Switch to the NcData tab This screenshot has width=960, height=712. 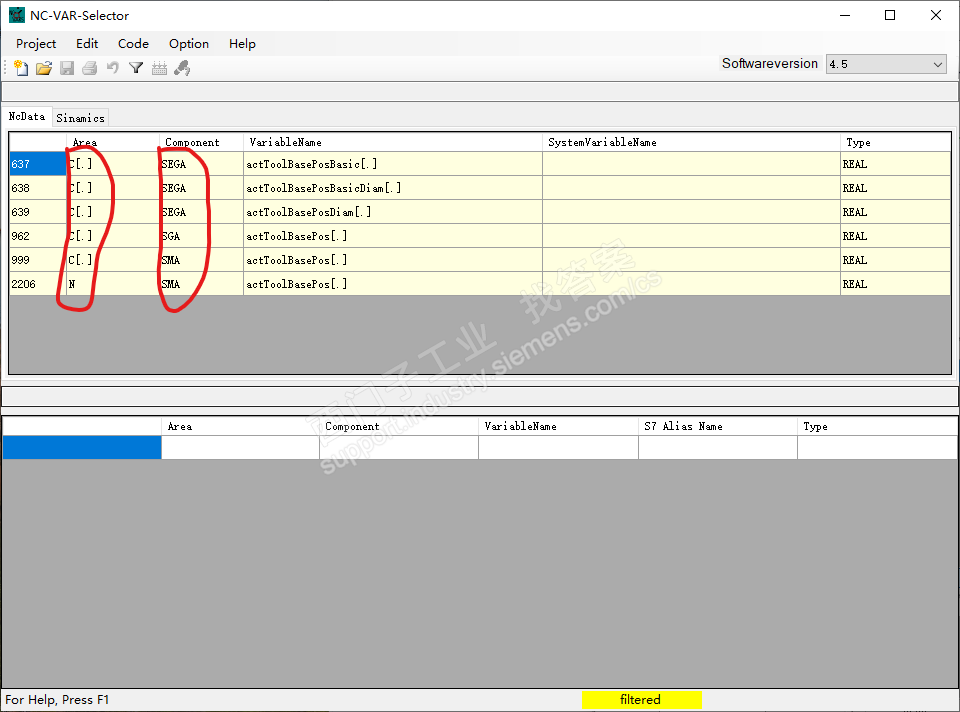pyautogui.click(x=26, y=116)
